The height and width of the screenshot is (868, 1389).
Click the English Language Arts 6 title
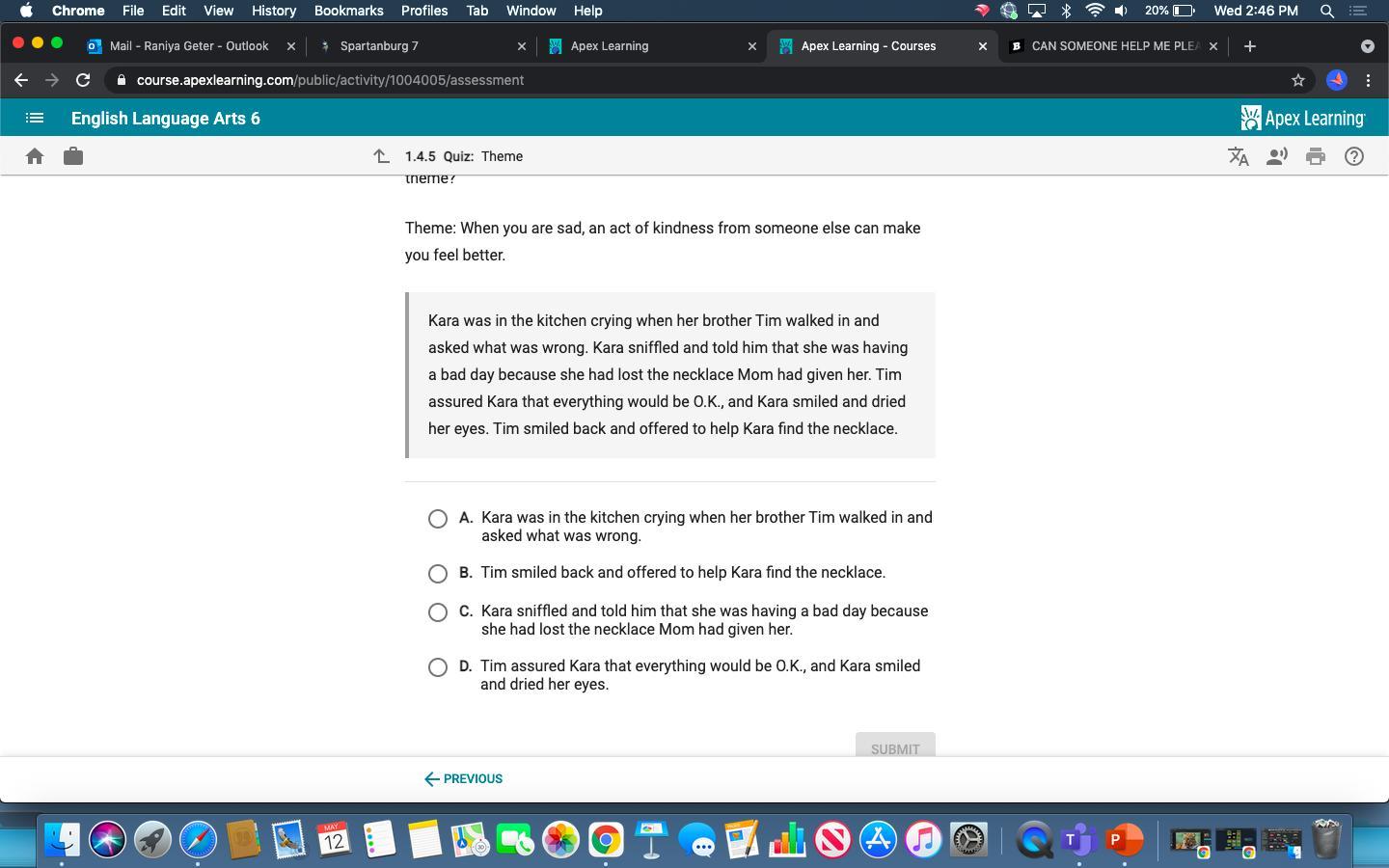166,118
